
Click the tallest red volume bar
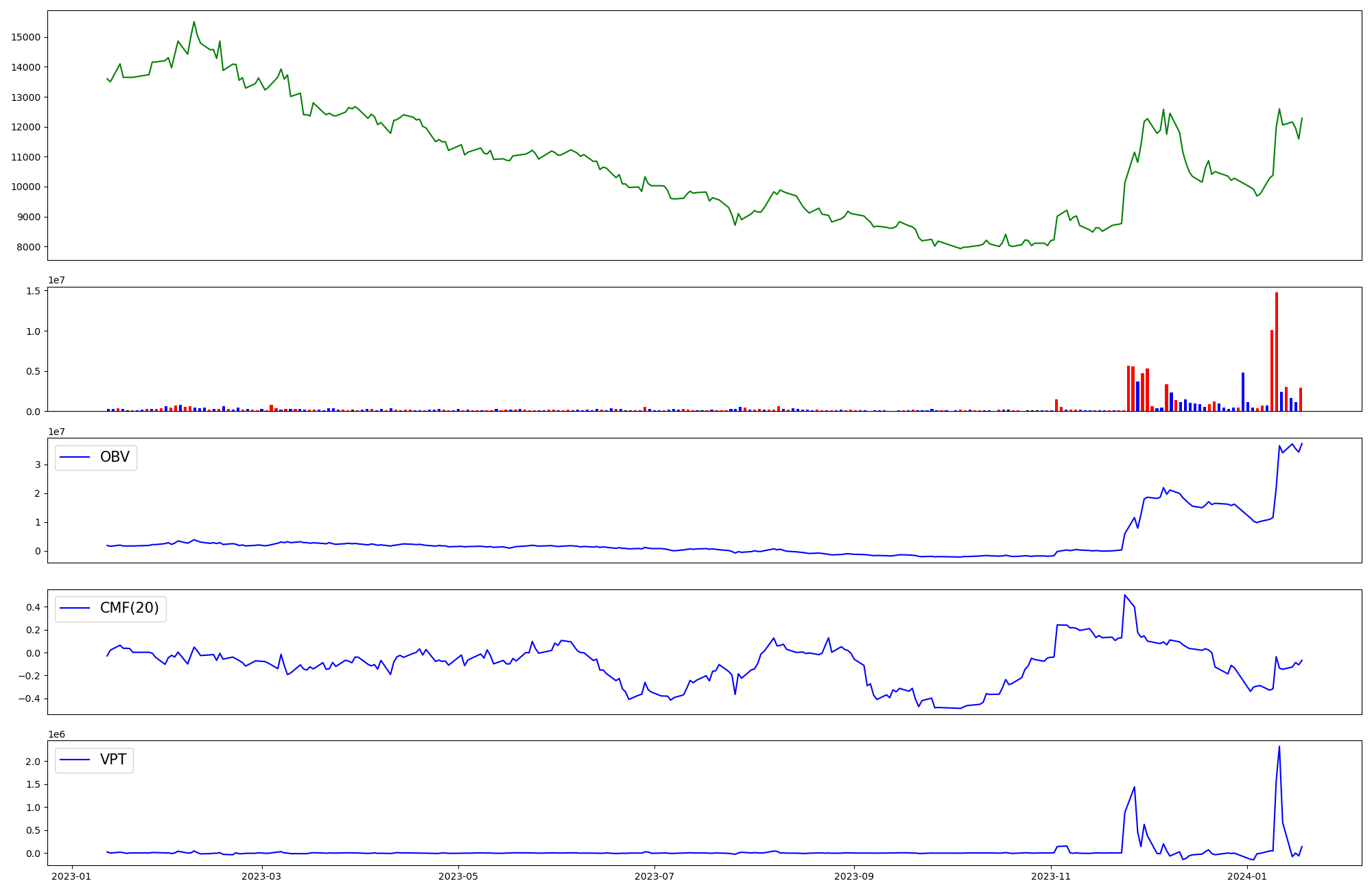(1277, 351)
